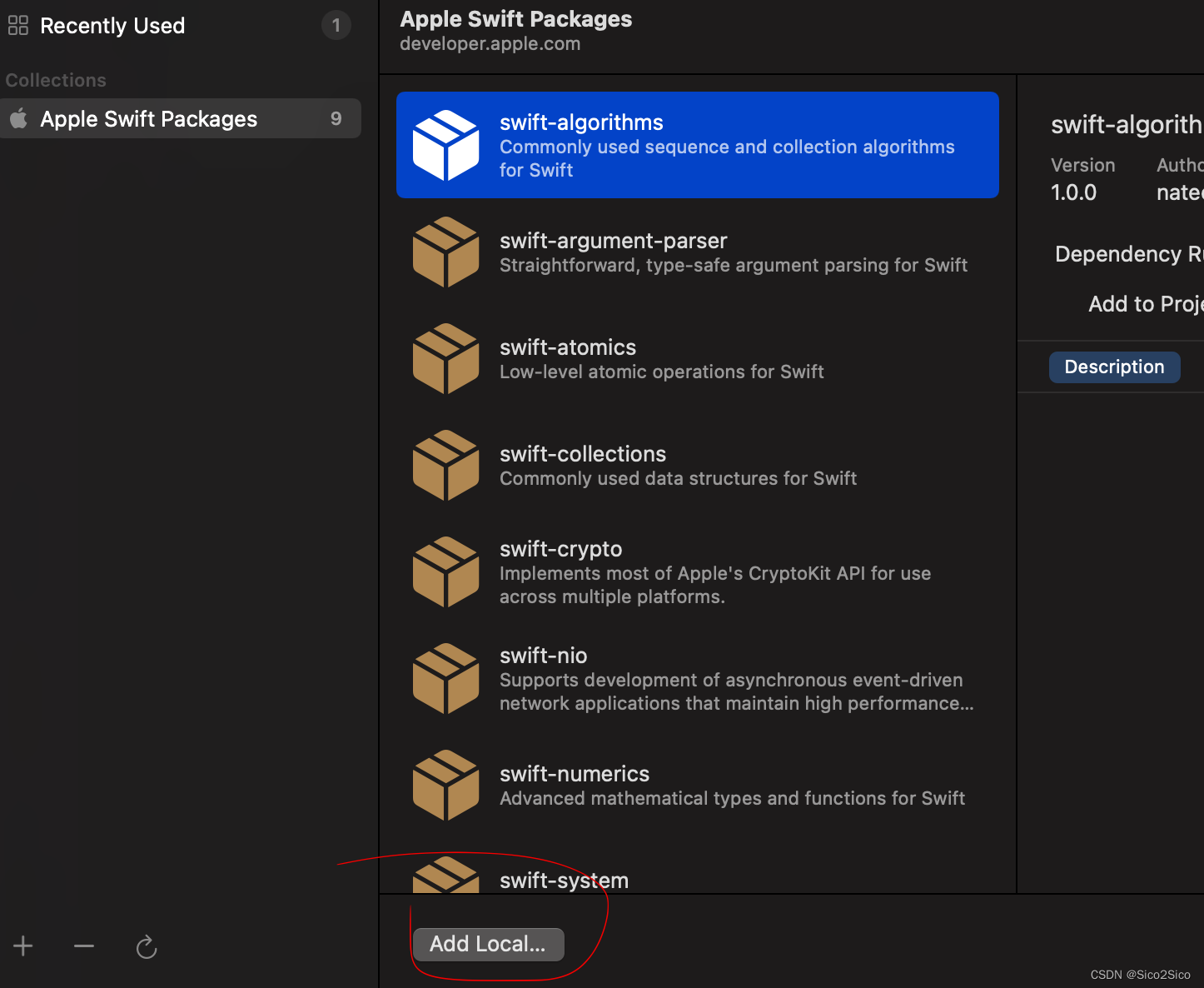
Task: Click the swift-nio package box icon
Action: click(x=446, y=678)
